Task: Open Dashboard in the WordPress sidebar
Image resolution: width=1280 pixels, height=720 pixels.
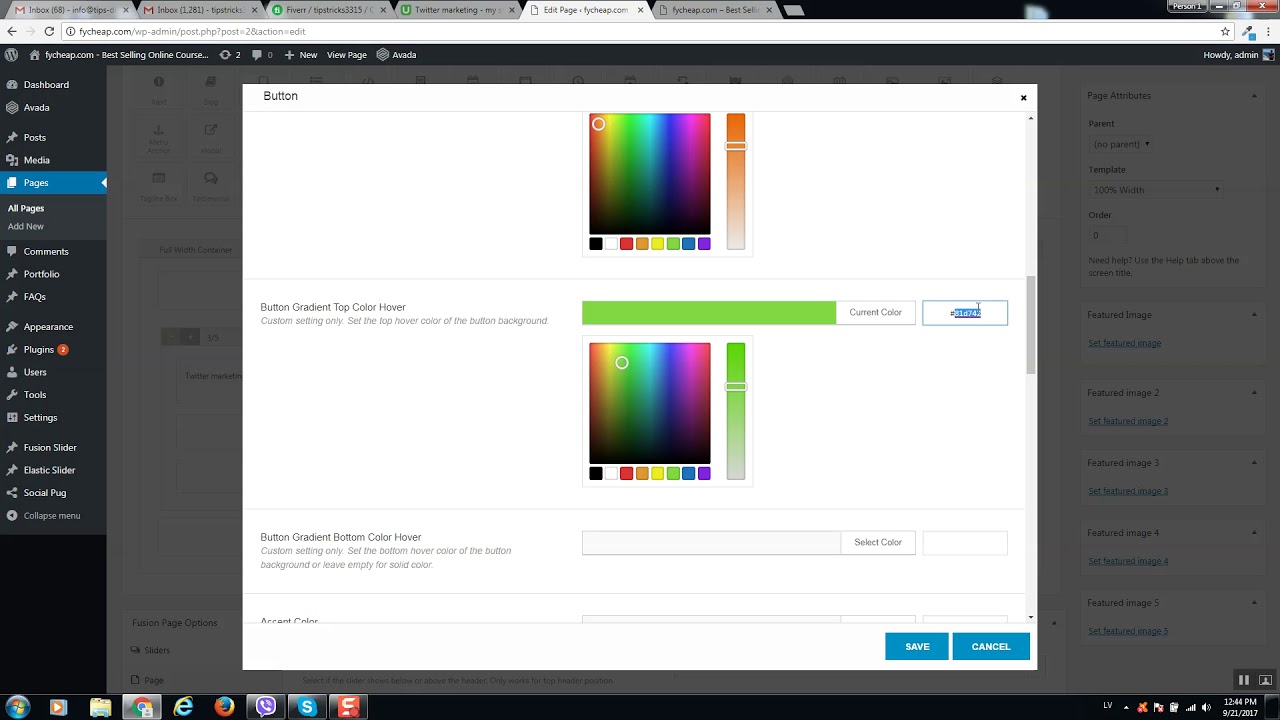Action: click(46, 85)
